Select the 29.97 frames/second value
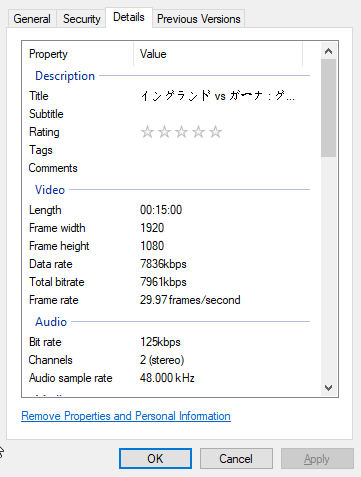 coord(190,300)
